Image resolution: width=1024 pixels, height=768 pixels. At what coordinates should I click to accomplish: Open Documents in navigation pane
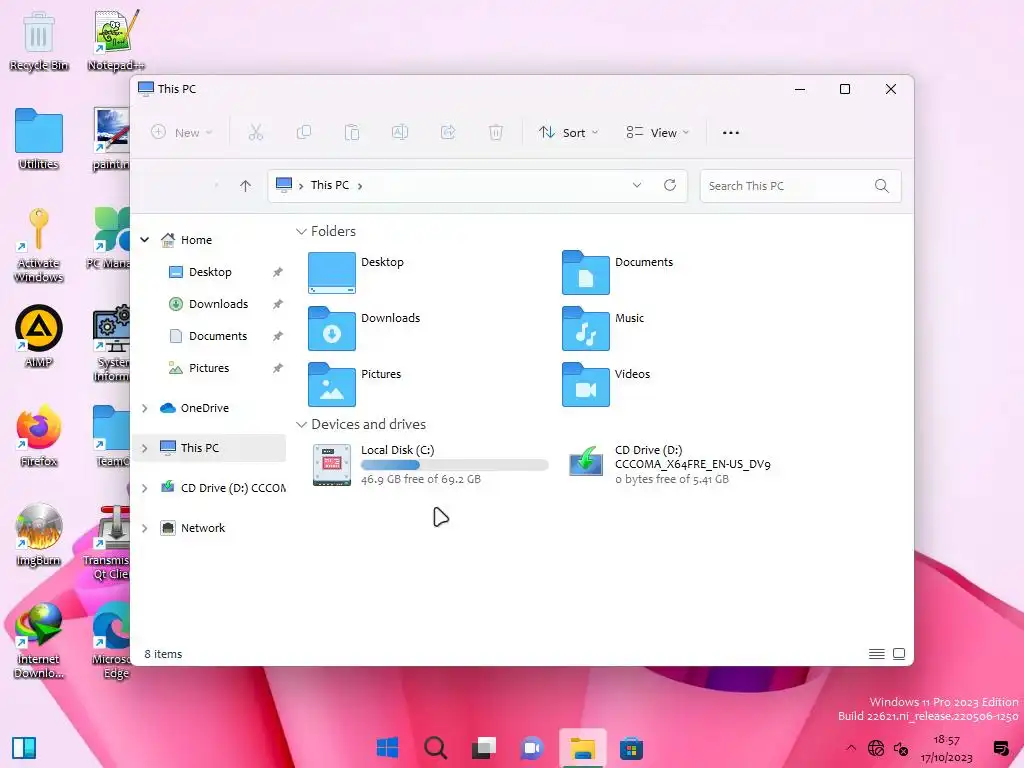click(208, 336)
